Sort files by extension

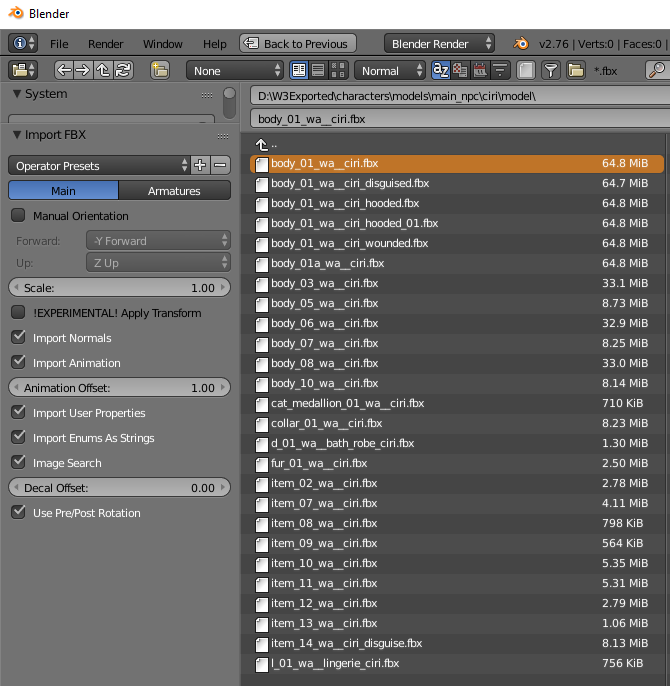pos(460,70)
